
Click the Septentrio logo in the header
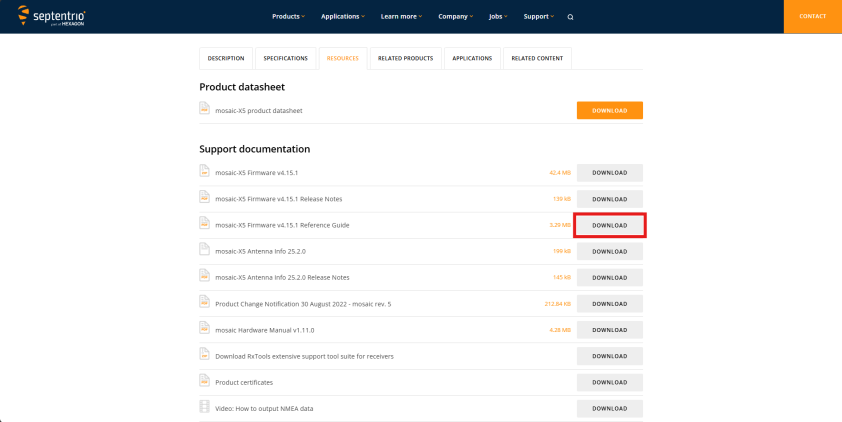(x=52, y=16)
